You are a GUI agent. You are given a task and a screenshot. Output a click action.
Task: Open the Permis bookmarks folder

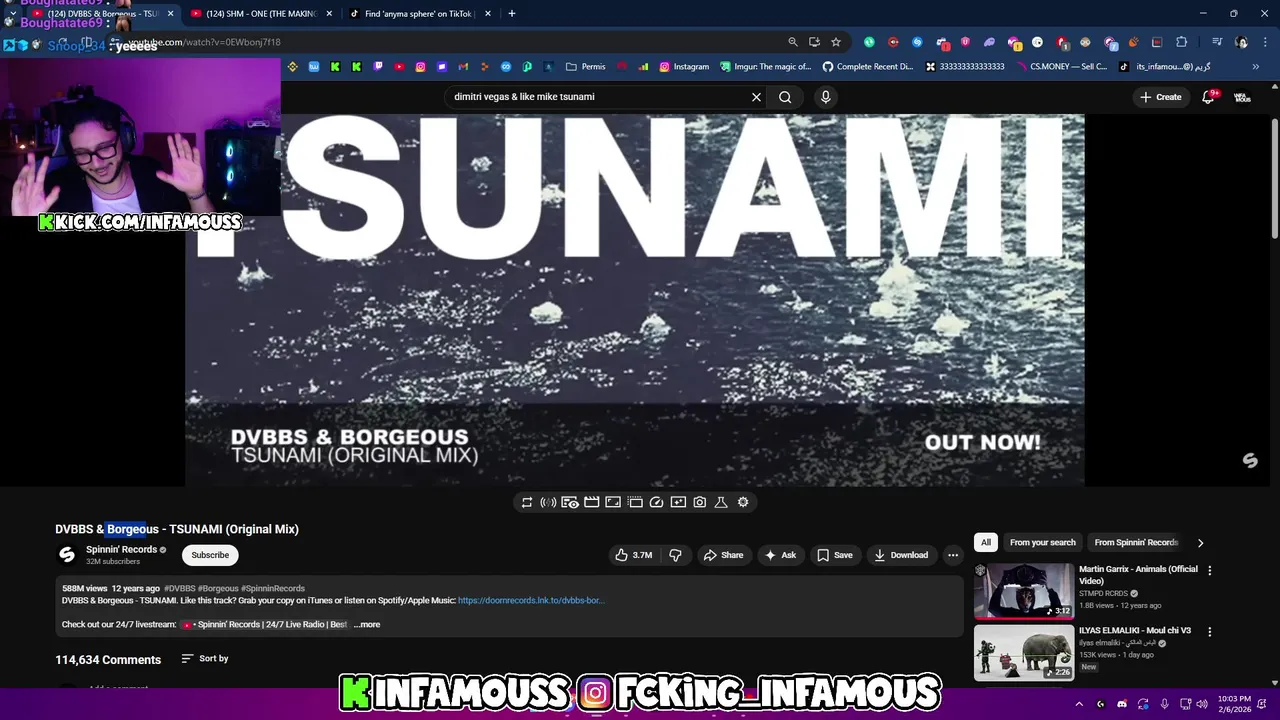(x=585, y=67)
